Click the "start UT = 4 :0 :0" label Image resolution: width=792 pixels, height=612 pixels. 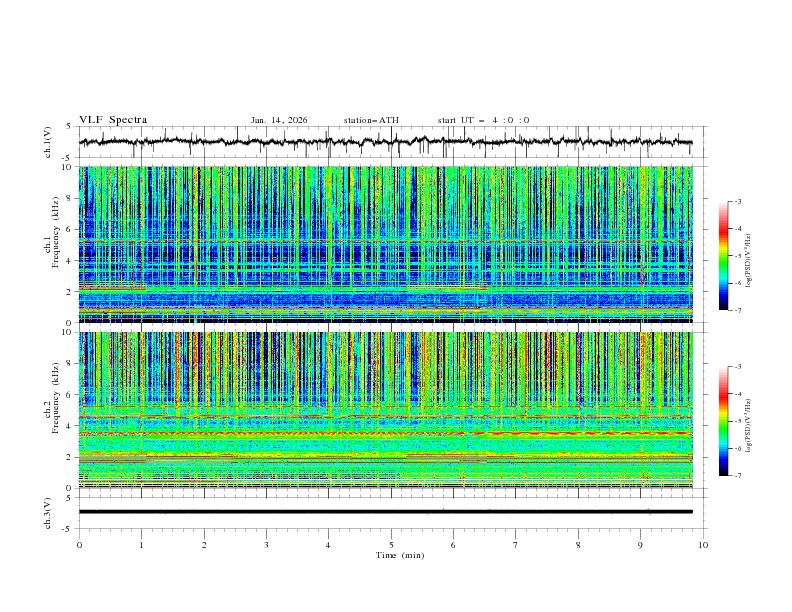click(483, 120)
